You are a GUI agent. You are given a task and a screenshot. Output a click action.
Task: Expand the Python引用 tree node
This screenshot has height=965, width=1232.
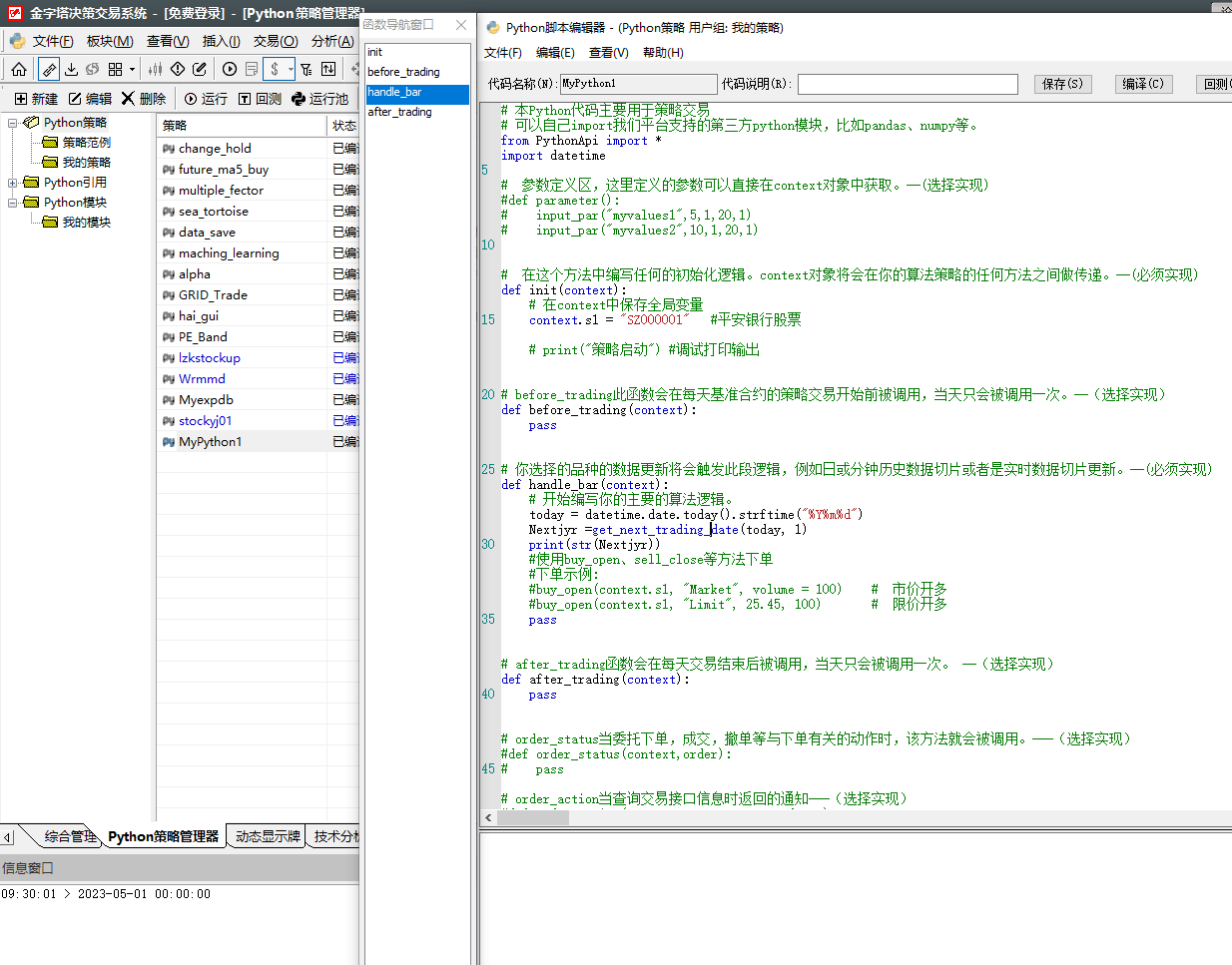click(13, 183)
